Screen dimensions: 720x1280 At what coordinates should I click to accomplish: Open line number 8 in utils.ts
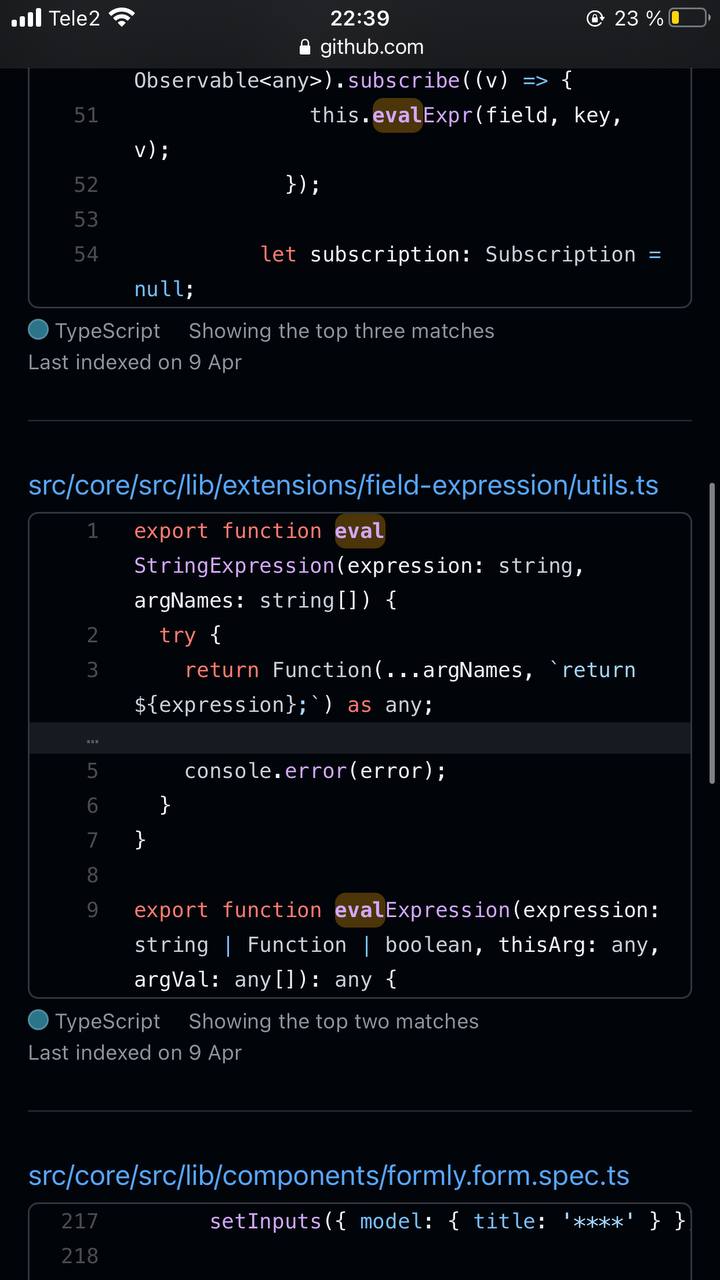pos(93,875)
